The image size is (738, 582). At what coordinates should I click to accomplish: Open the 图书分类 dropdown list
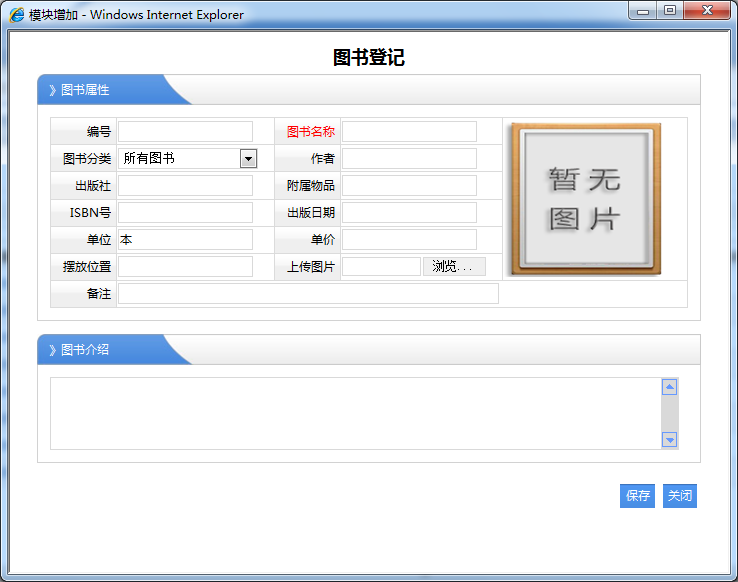248,159
